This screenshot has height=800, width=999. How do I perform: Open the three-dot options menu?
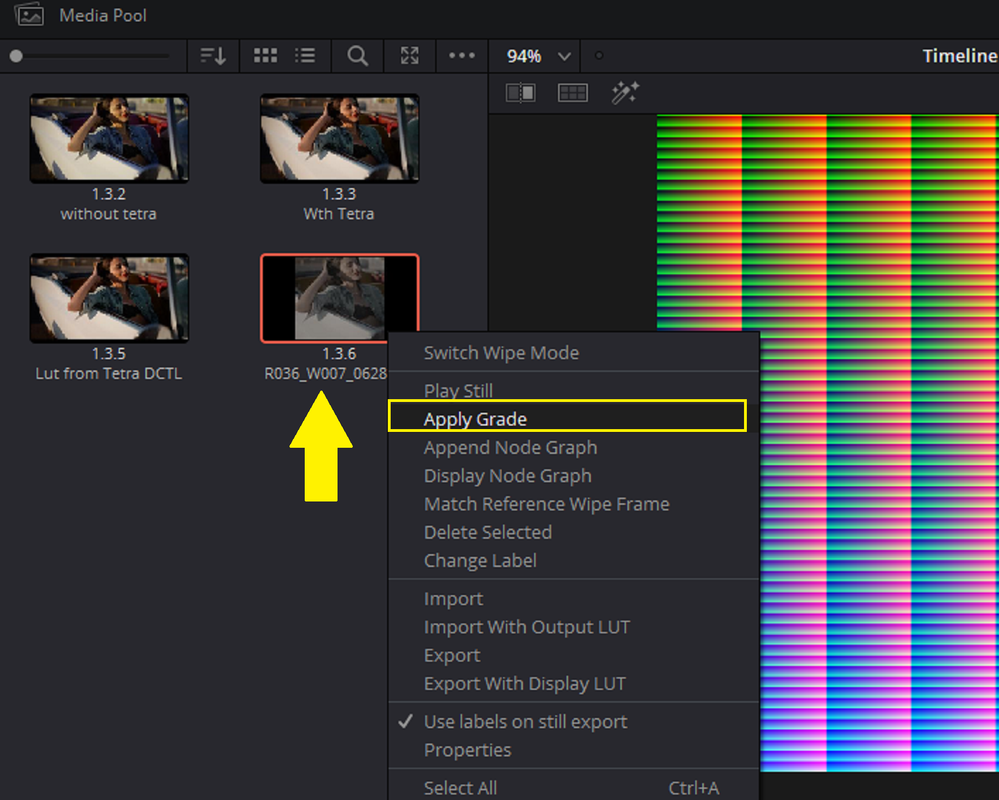point(462,55)
